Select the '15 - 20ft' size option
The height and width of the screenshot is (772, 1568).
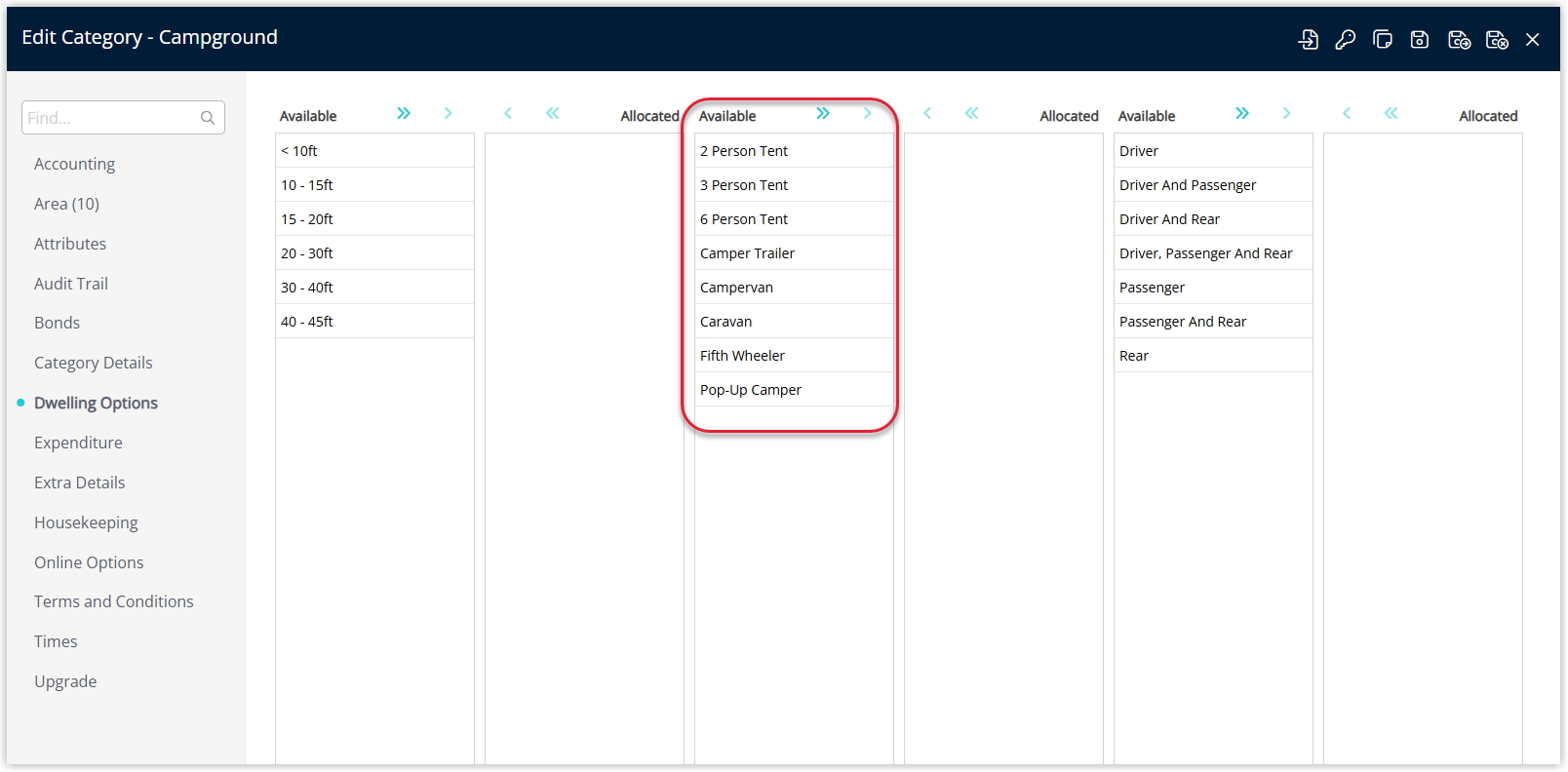(x=374, y=219)
